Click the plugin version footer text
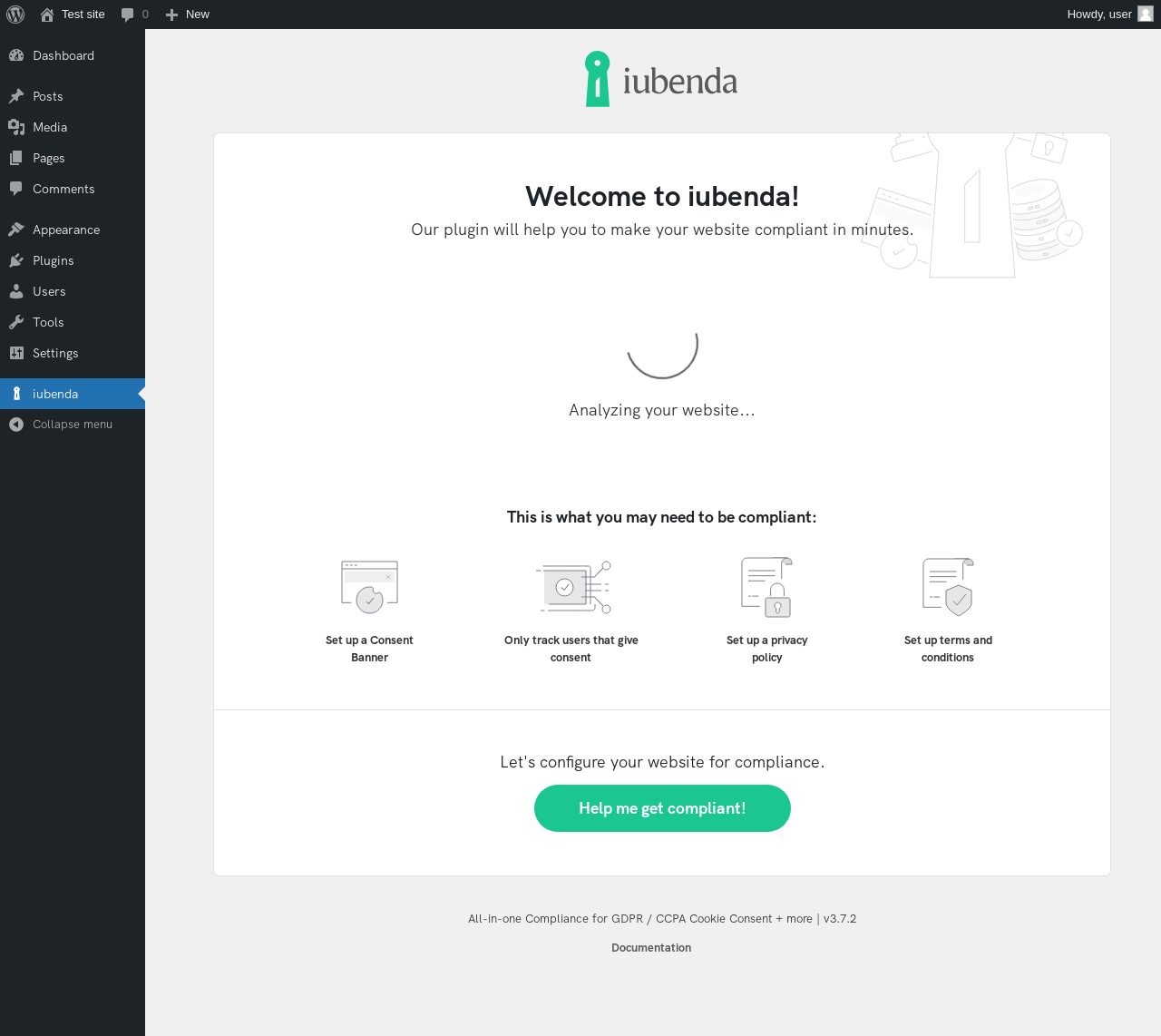Viewport: 1161px width, 1036px height. tap(662, 919)
